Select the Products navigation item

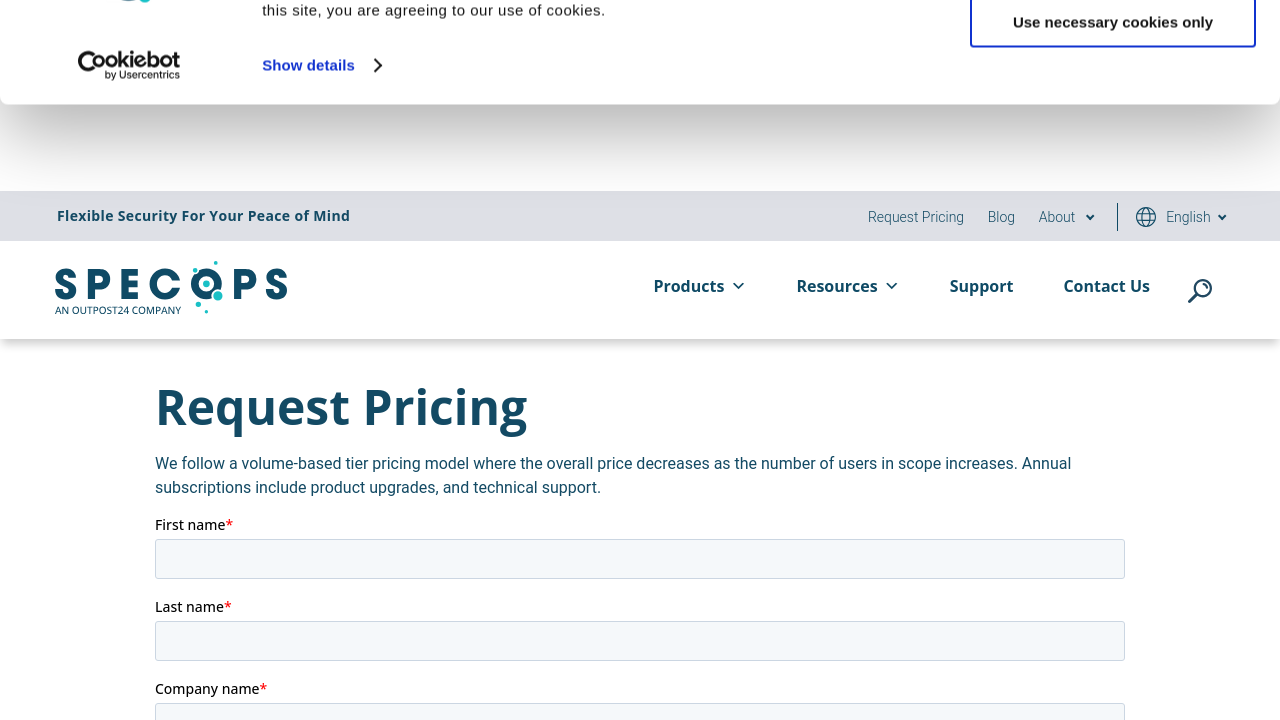pos(688,286)
